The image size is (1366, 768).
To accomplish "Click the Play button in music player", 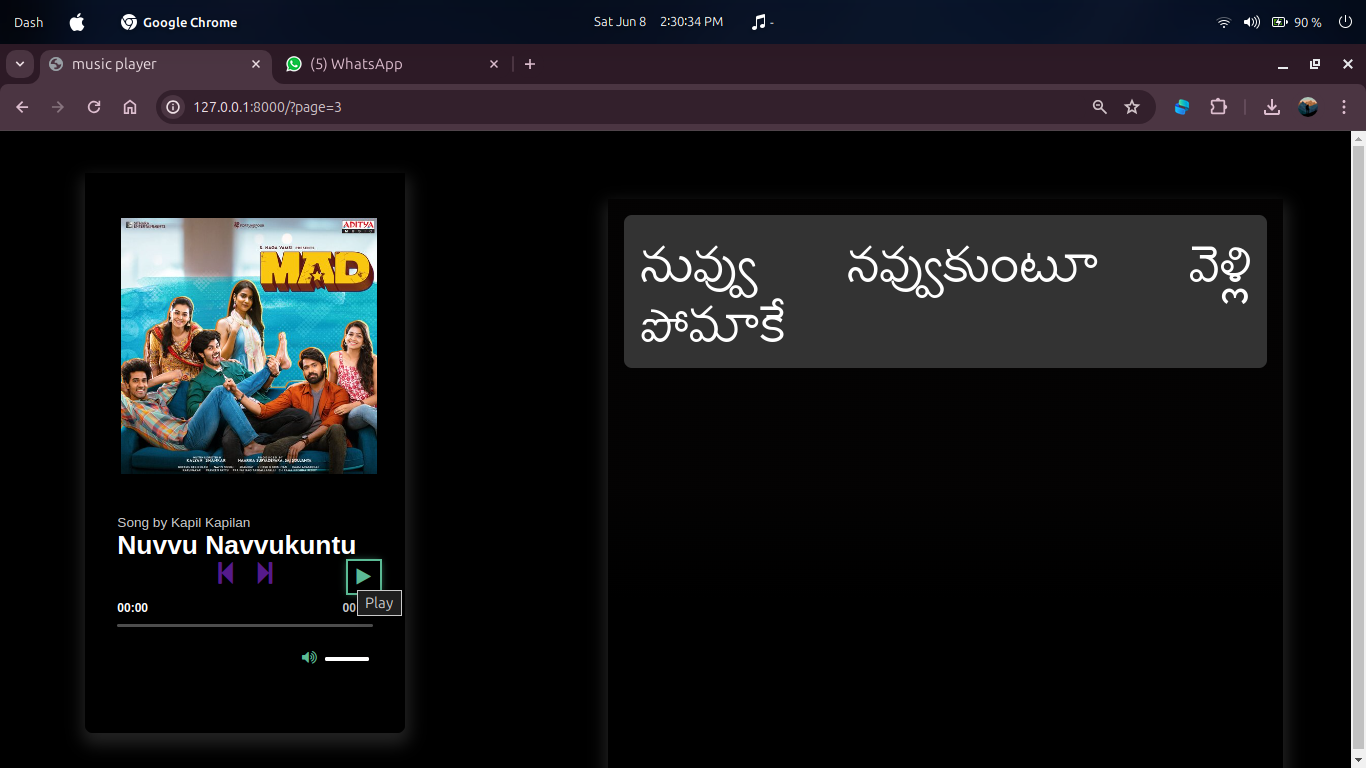I will click(363, 576).
